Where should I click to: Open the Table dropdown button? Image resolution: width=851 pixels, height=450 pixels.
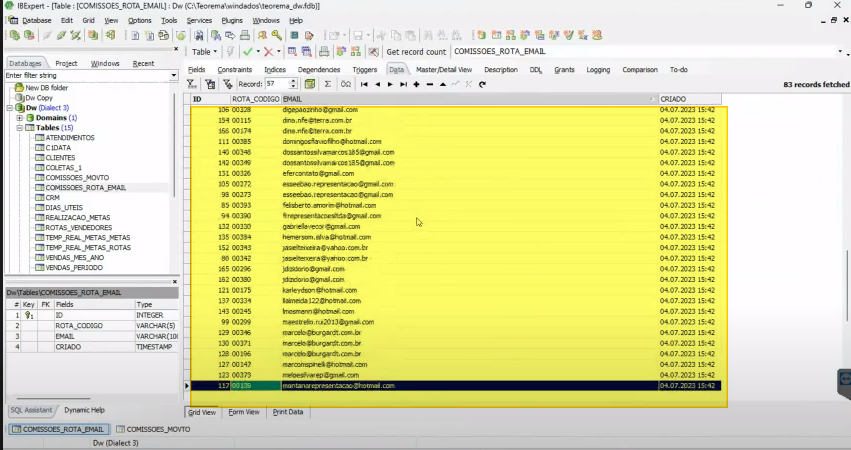(x=204, y=52)
